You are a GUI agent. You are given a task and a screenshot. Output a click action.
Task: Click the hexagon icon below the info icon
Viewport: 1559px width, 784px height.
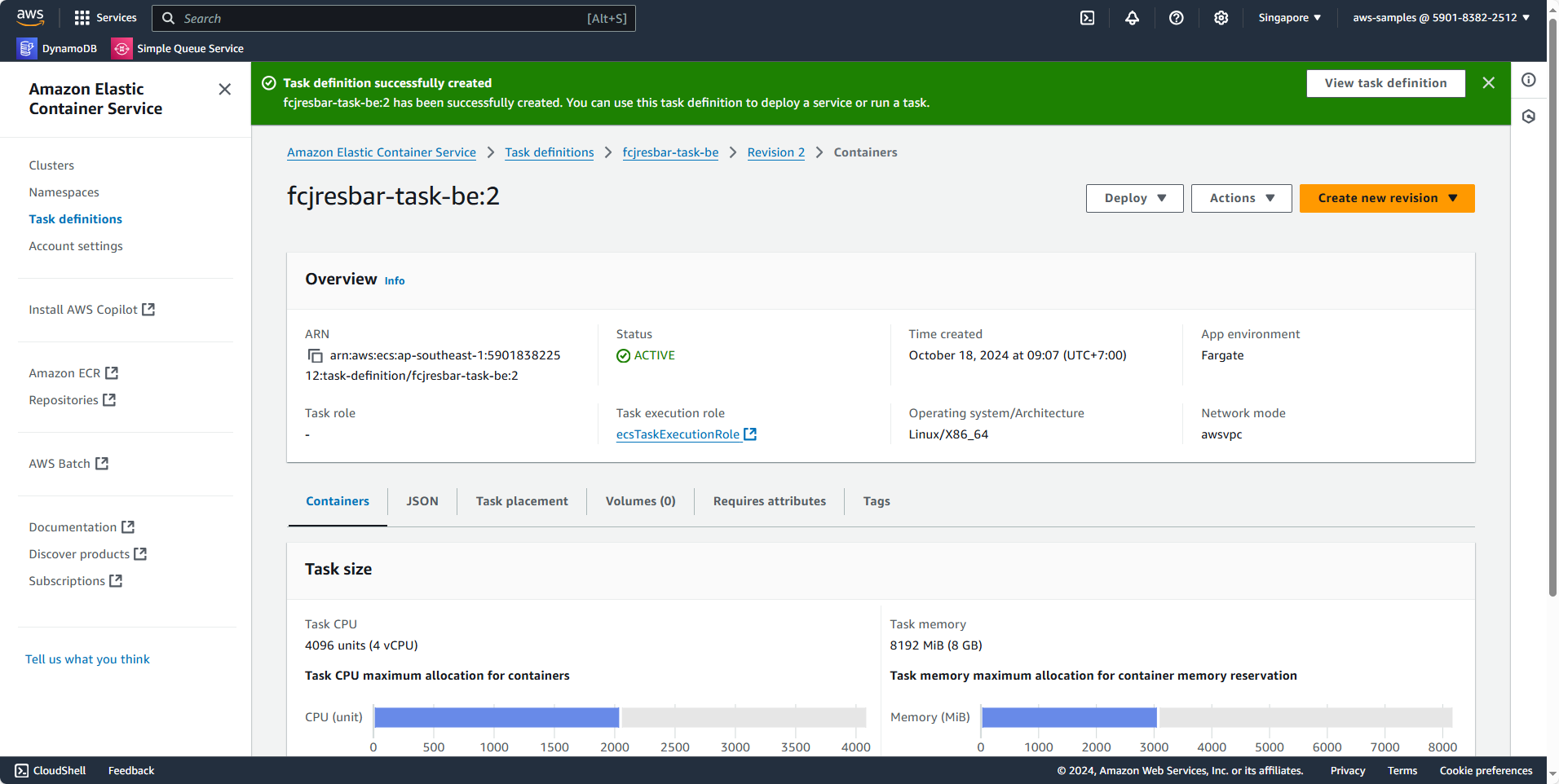1529,117
